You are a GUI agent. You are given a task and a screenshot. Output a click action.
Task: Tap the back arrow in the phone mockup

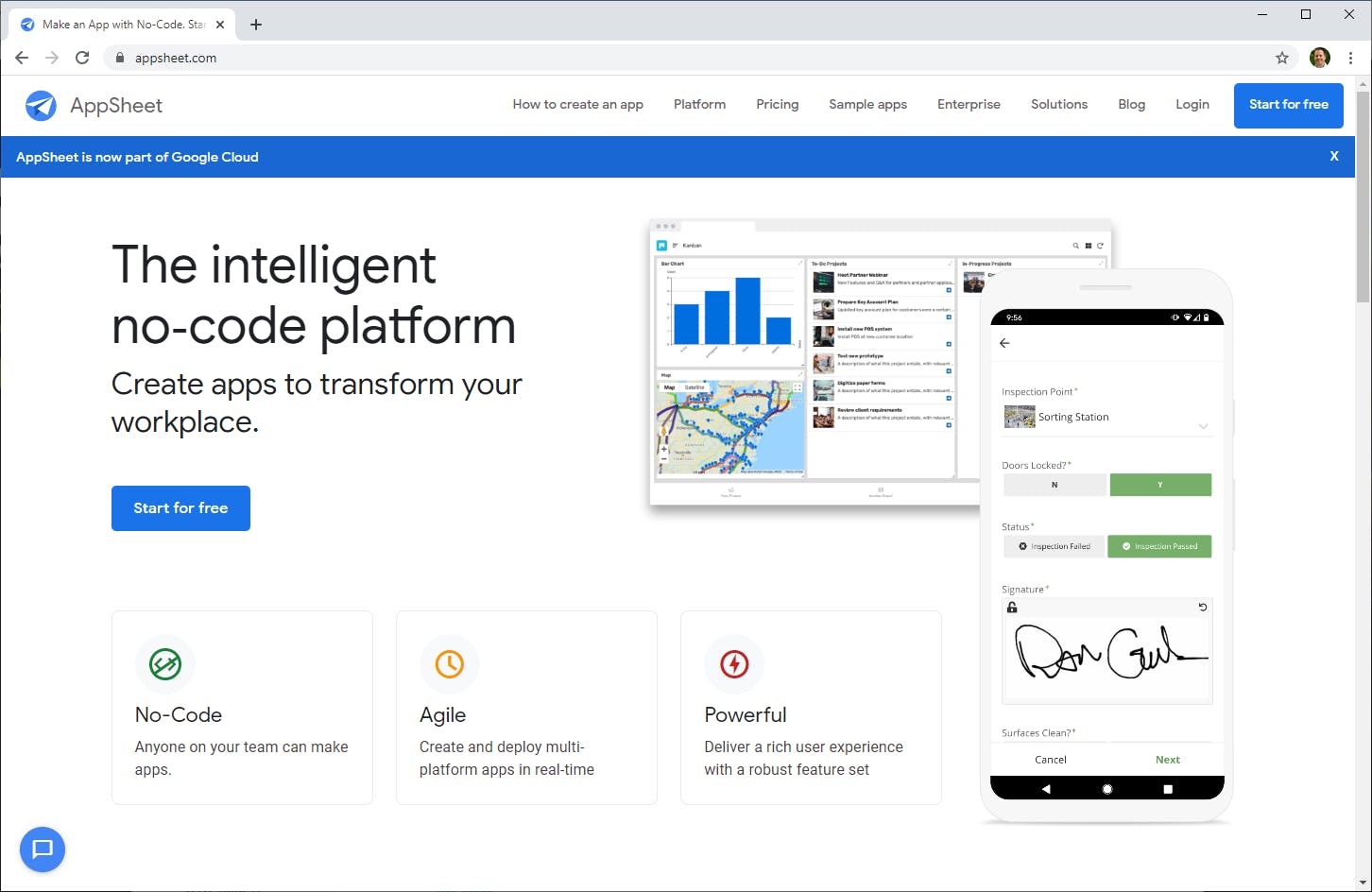(1004, 343)
